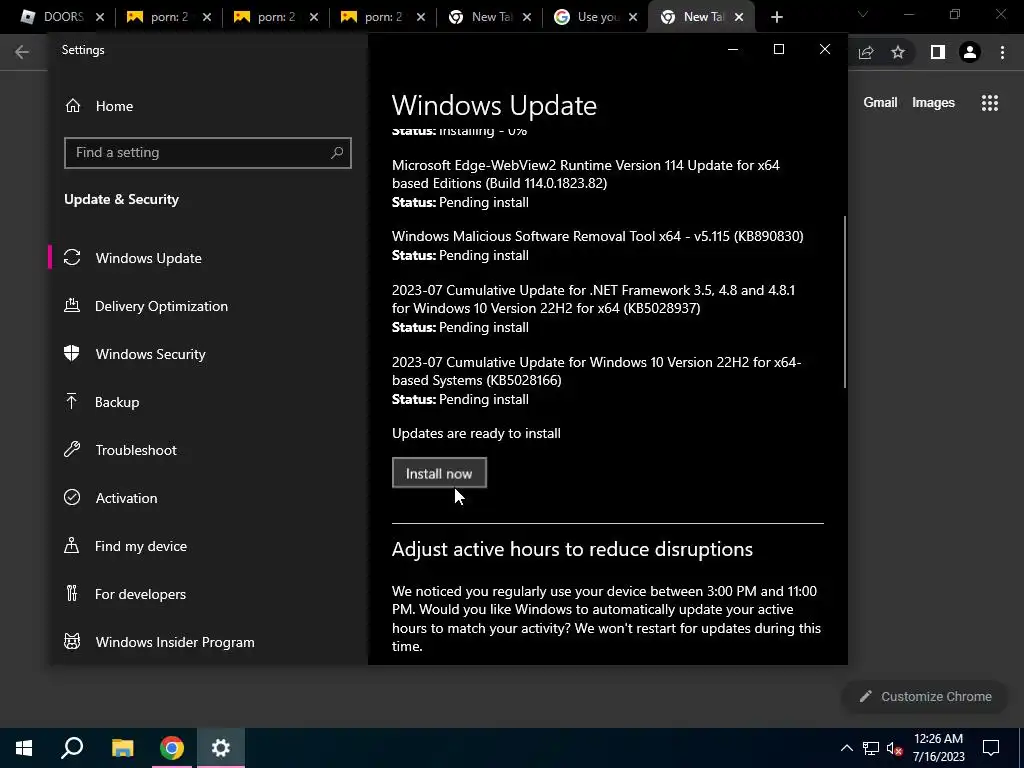Close the DOORS tab

pos(100,18)
